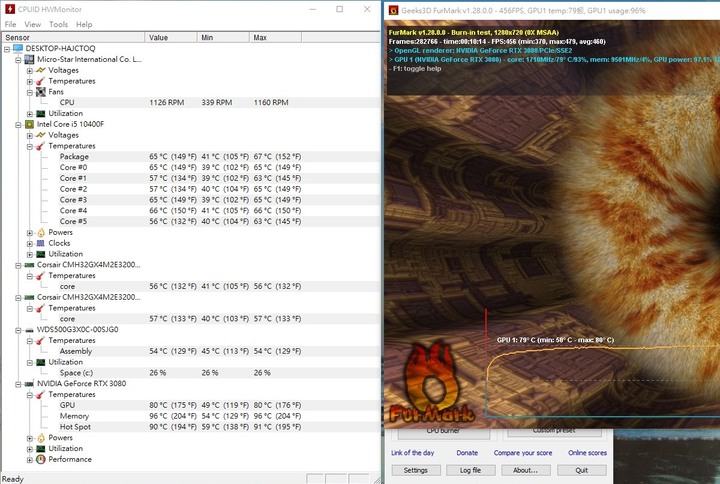Open the Donate link in FurMark
720x484 pixels.
pyautogui.click(x=467, y=453)
